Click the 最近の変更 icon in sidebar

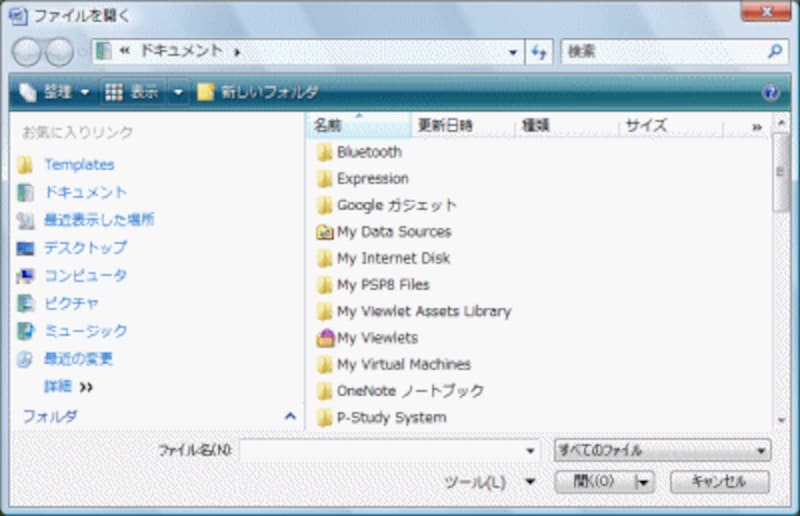coord(24,359)
